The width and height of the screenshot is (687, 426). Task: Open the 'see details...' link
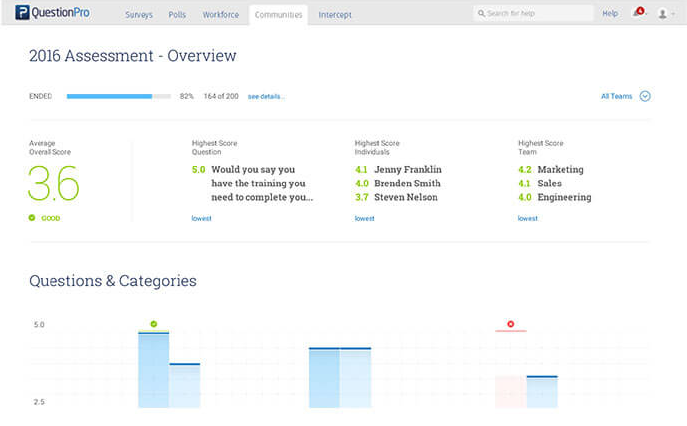[266, 97]
